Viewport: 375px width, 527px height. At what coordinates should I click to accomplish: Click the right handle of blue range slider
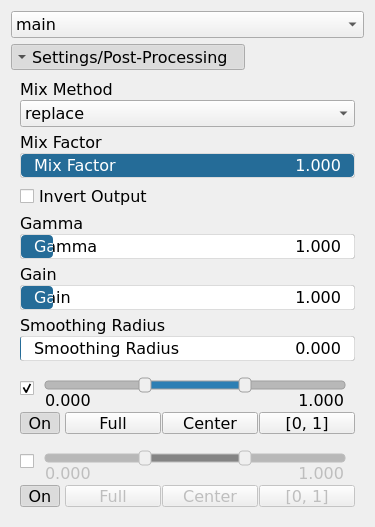tap(245, 385)
